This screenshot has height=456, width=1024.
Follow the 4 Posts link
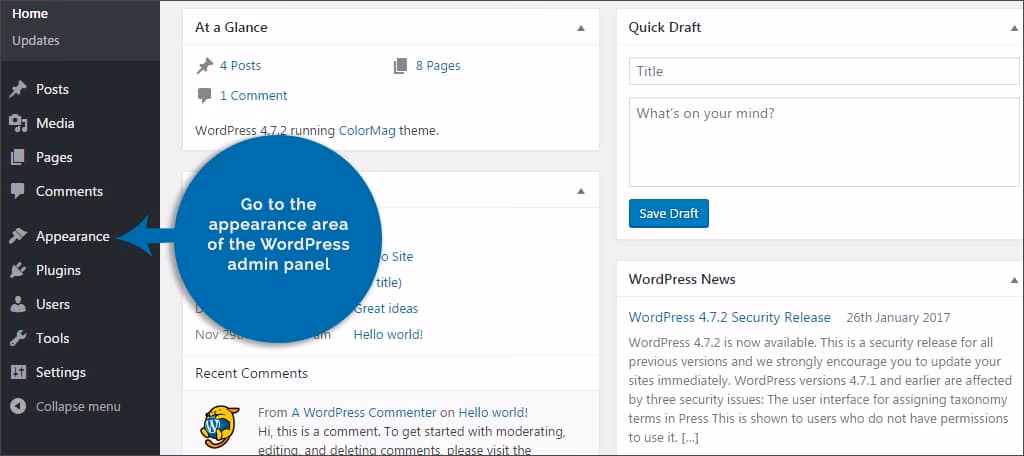[x=240, y=65]
